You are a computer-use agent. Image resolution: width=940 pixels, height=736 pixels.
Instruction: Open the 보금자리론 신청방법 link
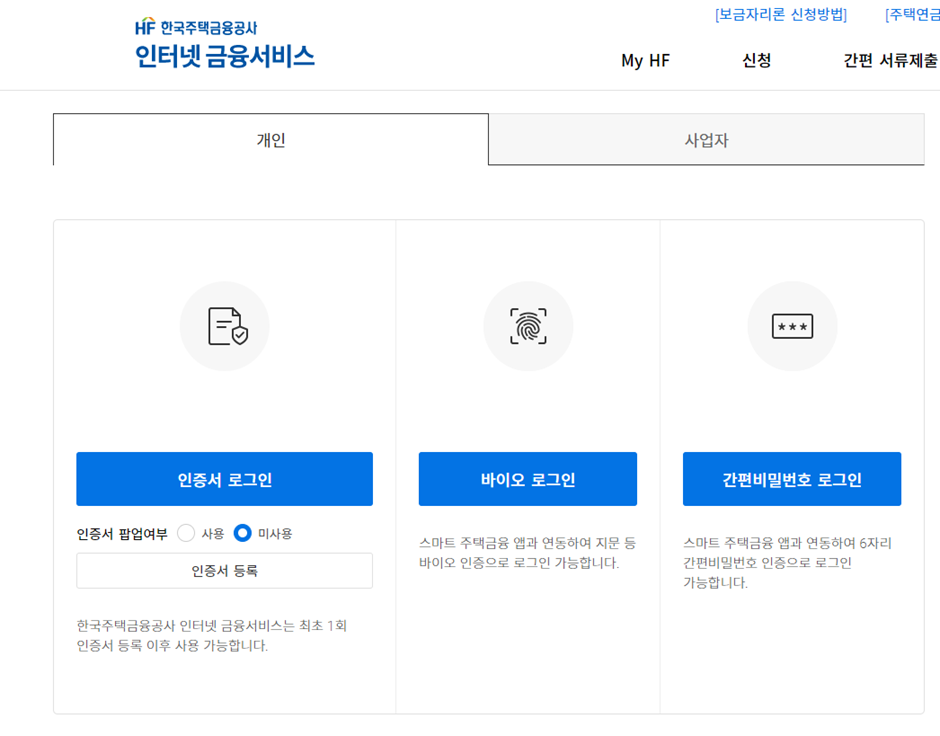(x=778, y=14)
